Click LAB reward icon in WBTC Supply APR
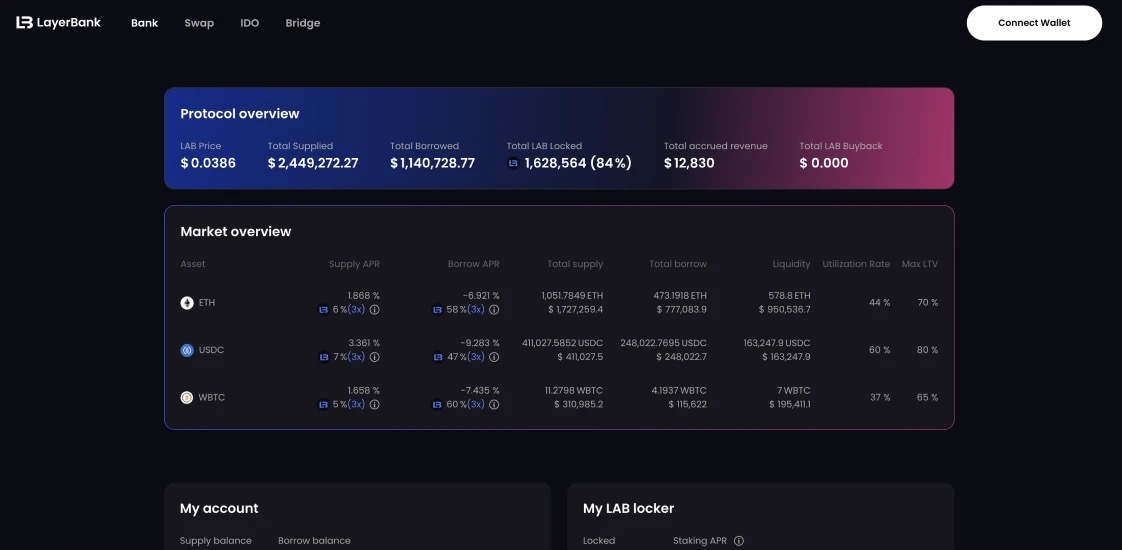 pyautogui.click(x=324, y=404)
